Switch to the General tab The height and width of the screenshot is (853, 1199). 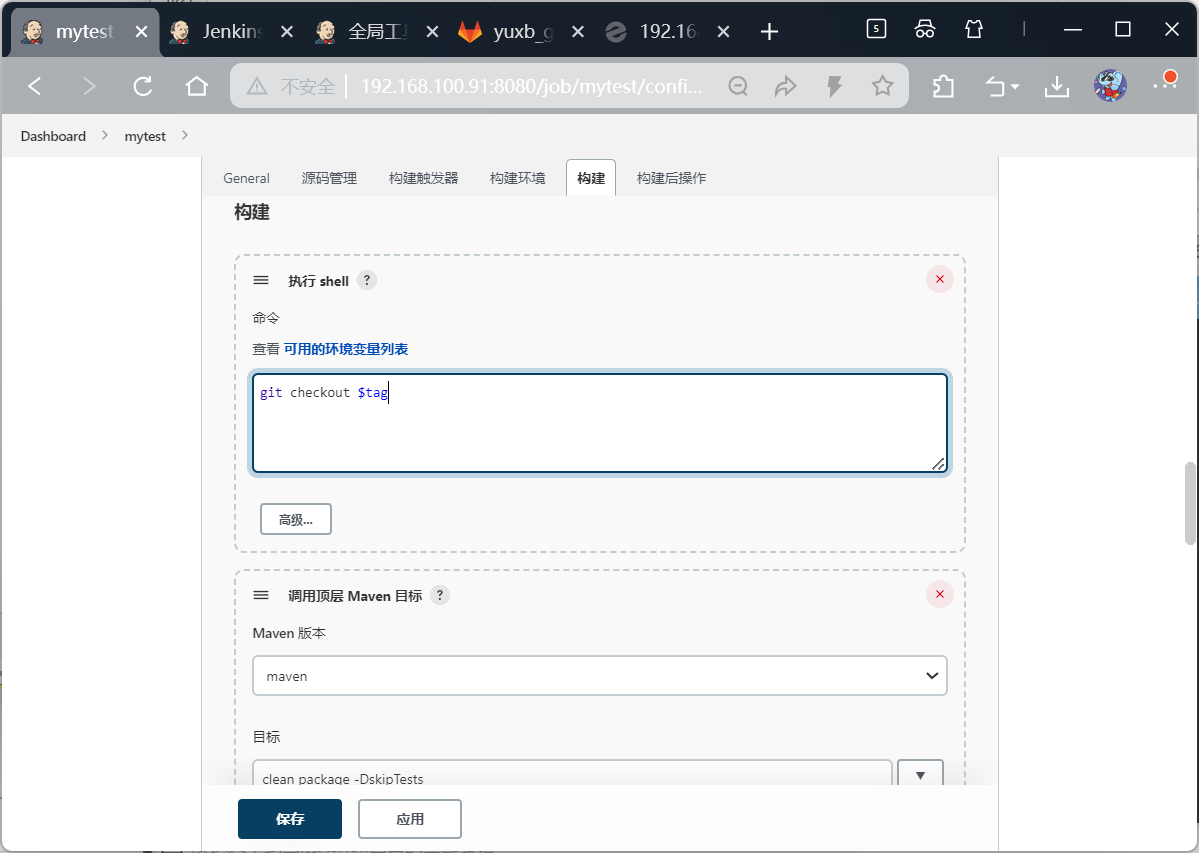(246, 178)
